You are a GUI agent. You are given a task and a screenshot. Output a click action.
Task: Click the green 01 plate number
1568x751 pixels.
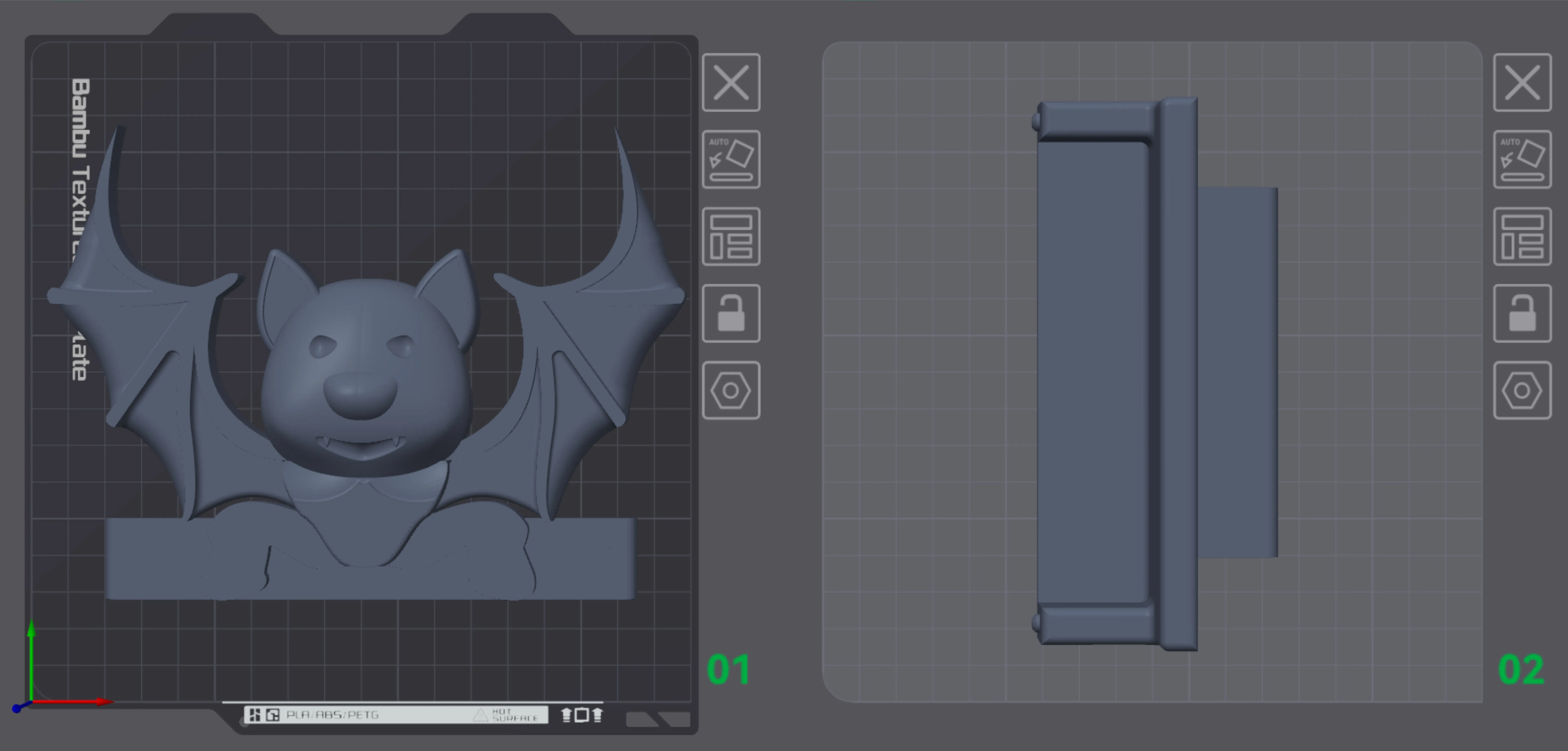tap(729, 669)
